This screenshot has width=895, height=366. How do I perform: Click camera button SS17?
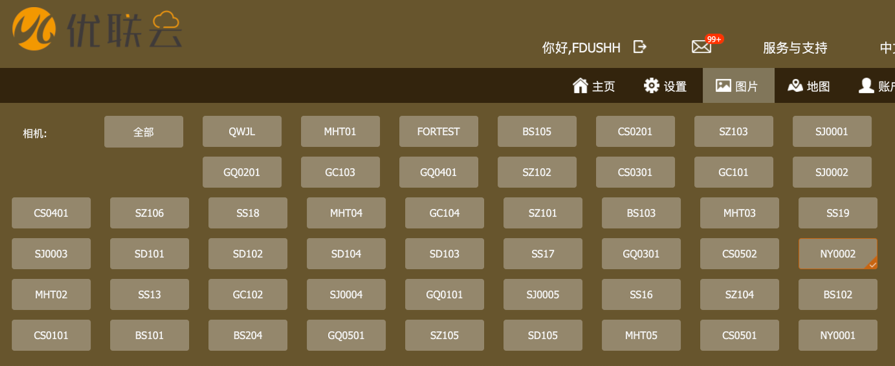tap(543, 254)
